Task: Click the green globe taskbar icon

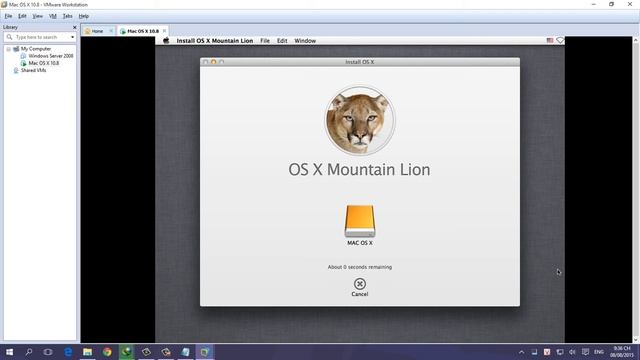Action: point(127,352)
